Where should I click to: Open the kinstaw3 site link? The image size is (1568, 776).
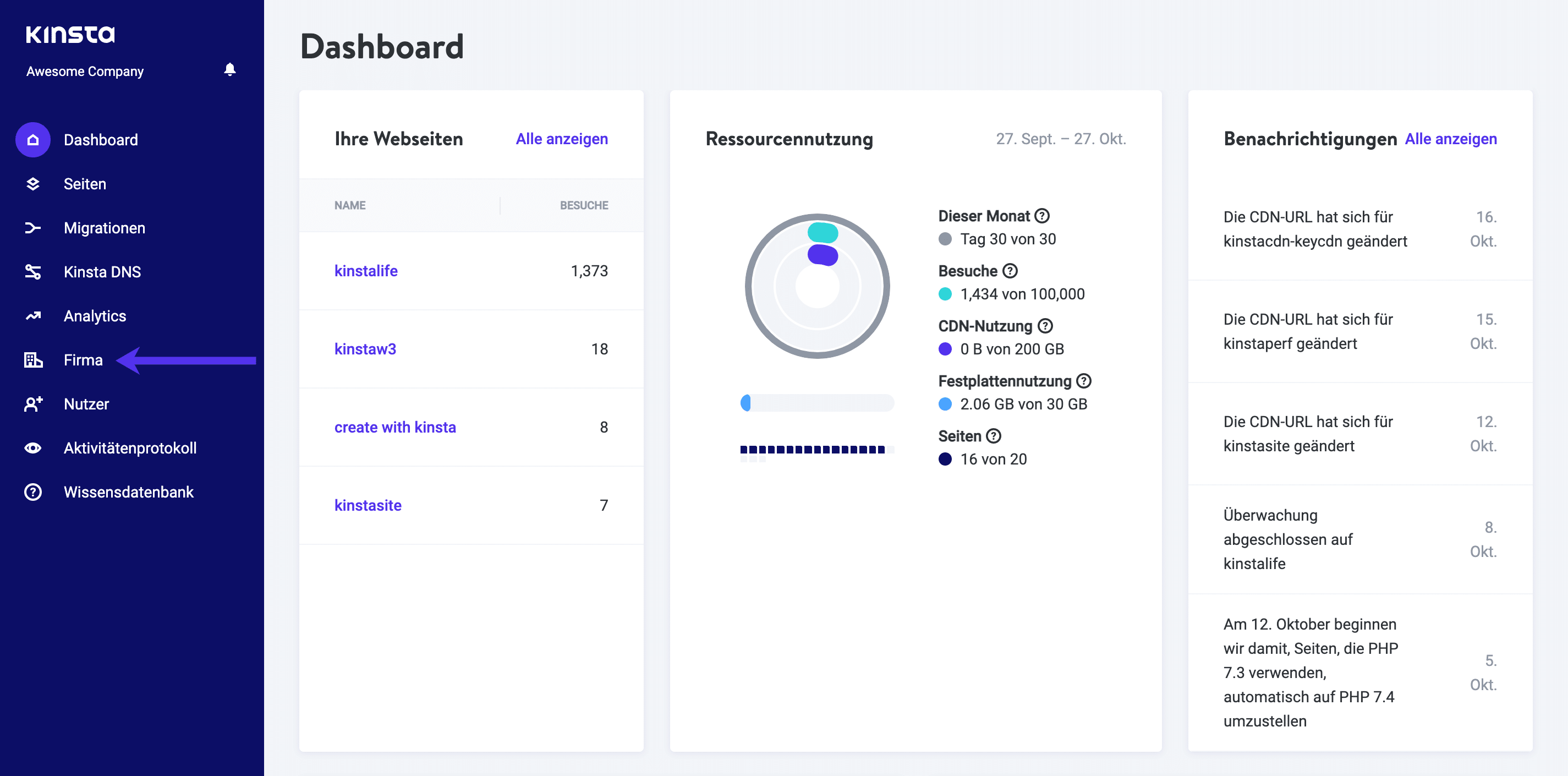pyautogui.click(x=365, y=349)
